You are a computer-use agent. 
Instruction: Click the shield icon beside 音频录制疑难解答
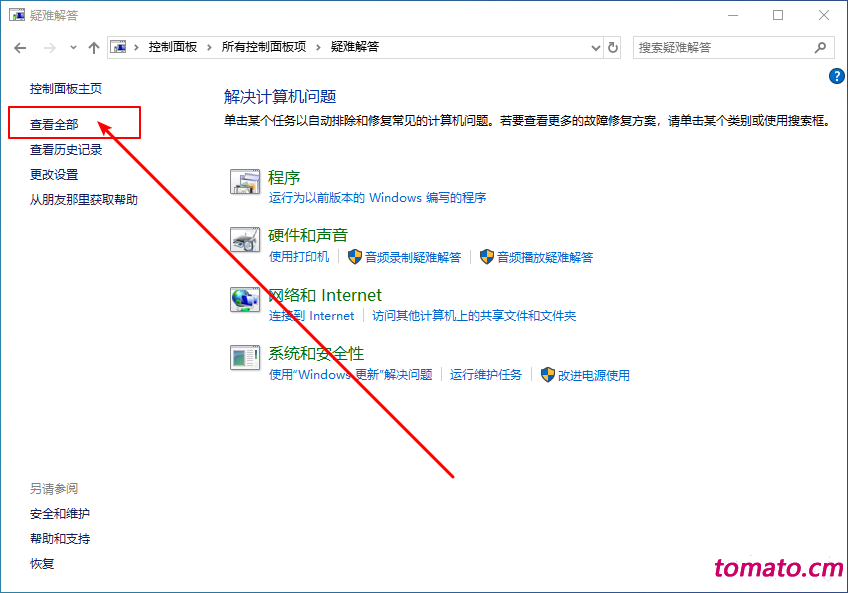(x=355, y=256)
